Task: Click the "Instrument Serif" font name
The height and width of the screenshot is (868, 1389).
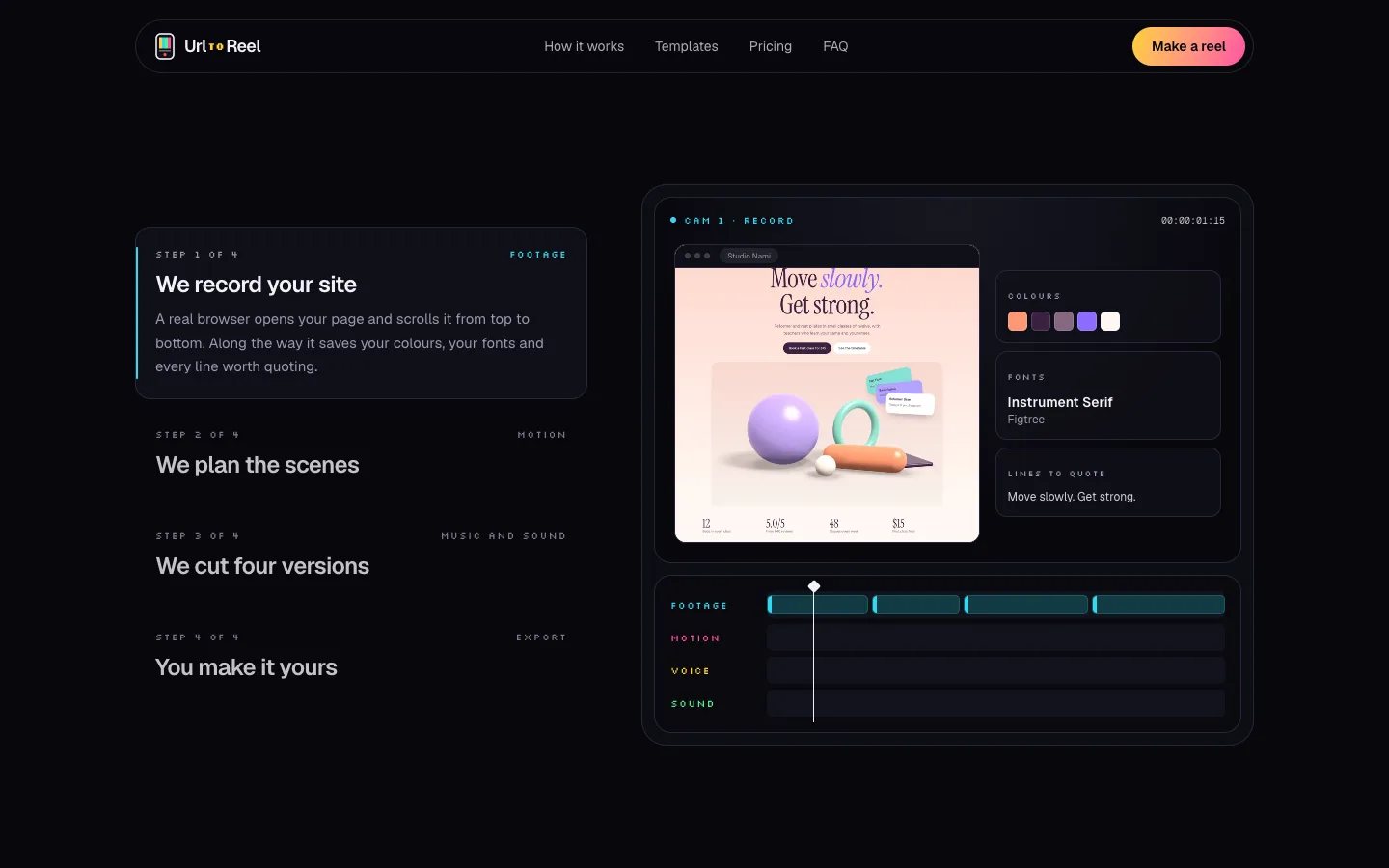Action: (x=1060, y=402)
